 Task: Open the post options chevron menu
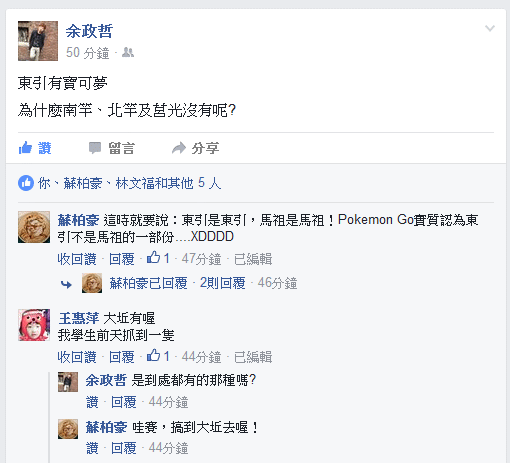point(490,28)
